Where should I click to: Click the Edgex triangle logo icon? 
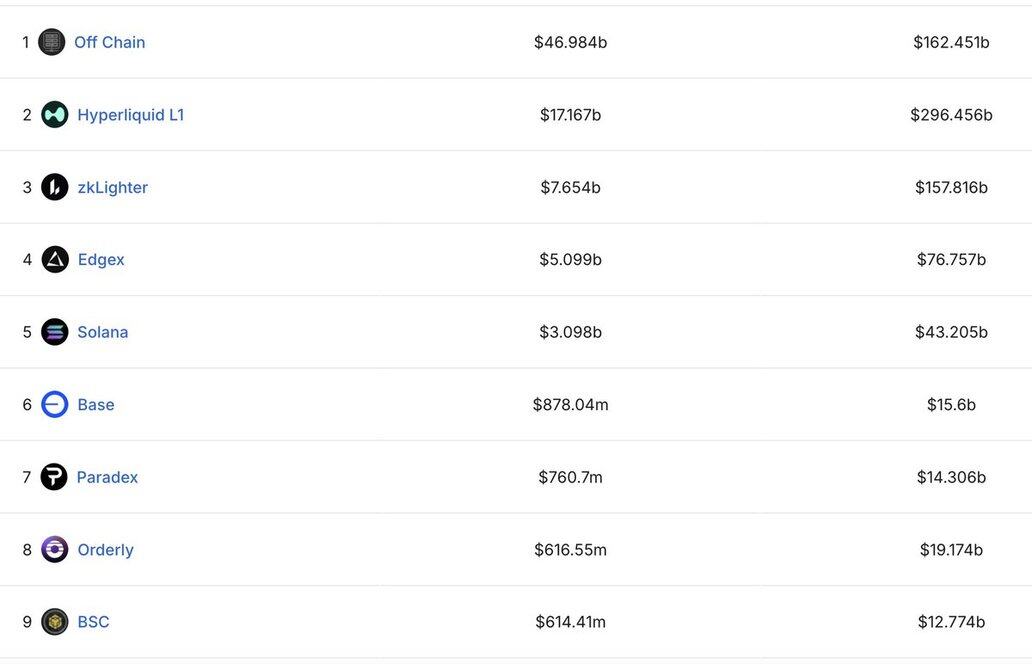point(55,259)
